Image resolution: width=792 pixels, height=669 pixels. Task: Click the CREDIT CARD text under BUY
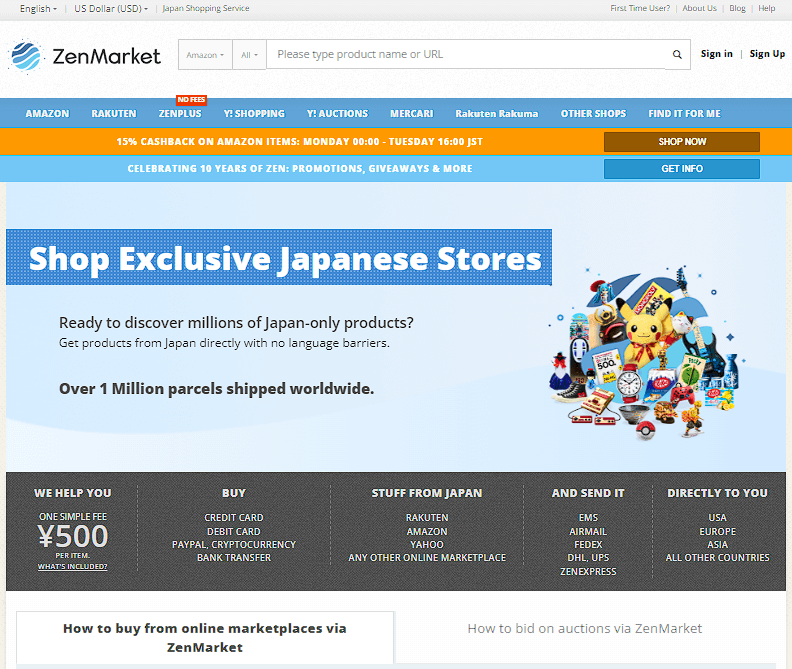234,518
